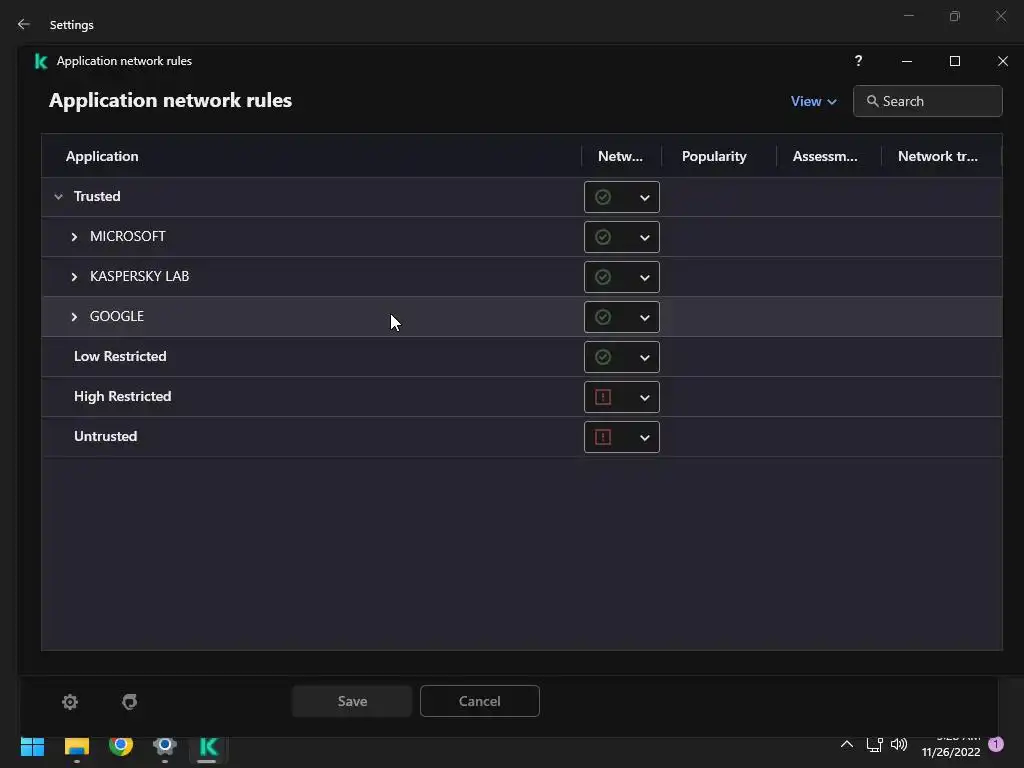The width and height of the screenshot is (1024, 768).
Task: Click the network icon in the system tray
Action: 874,744
